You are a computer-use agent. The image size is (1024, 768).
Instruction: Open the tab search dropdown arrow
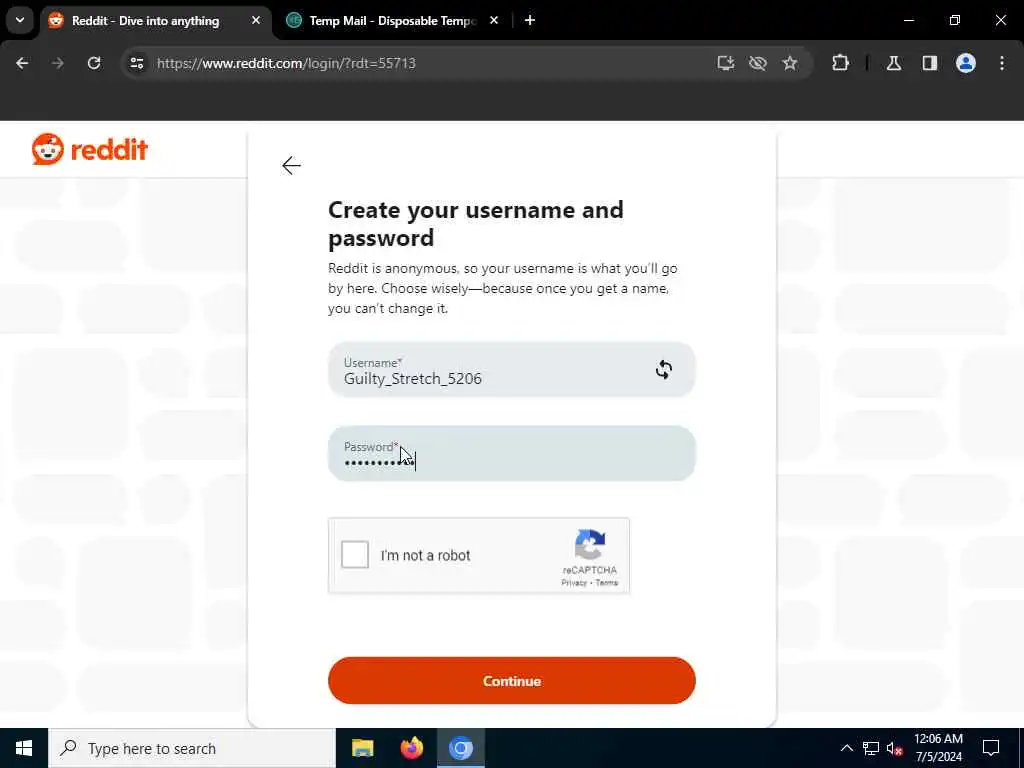coord(20,20)
